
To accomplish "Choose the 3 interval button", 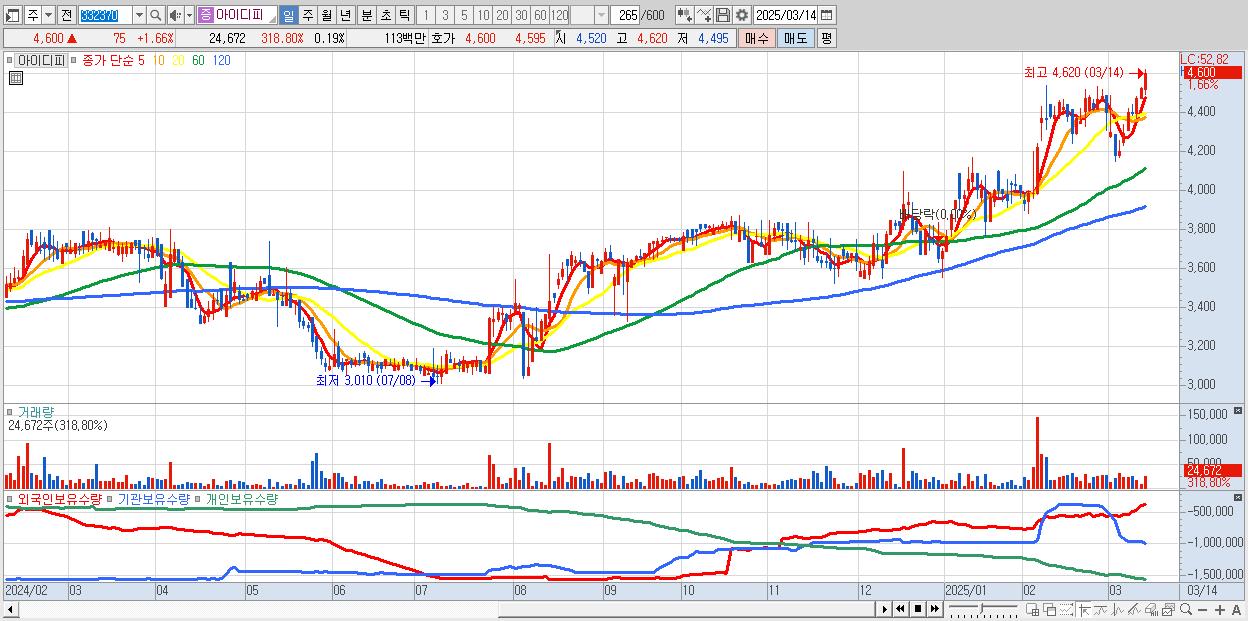I will click(445, 15).
